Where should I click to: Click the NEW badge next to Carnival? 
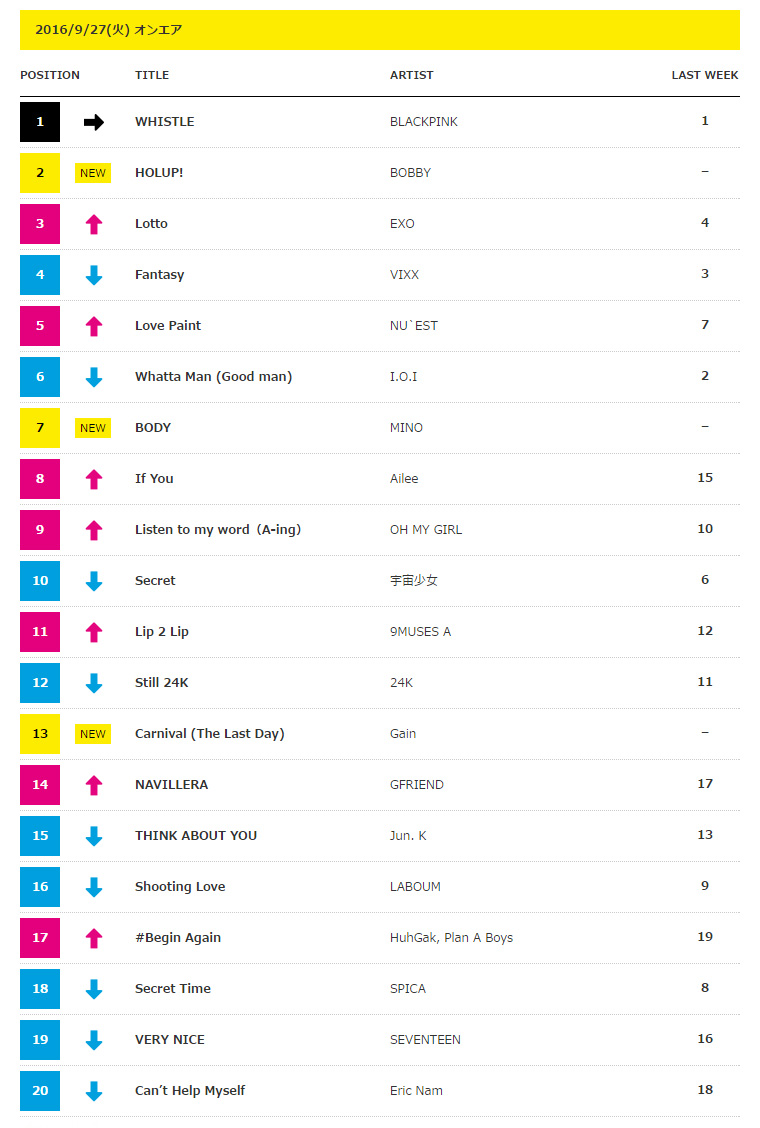coord(93,734)
